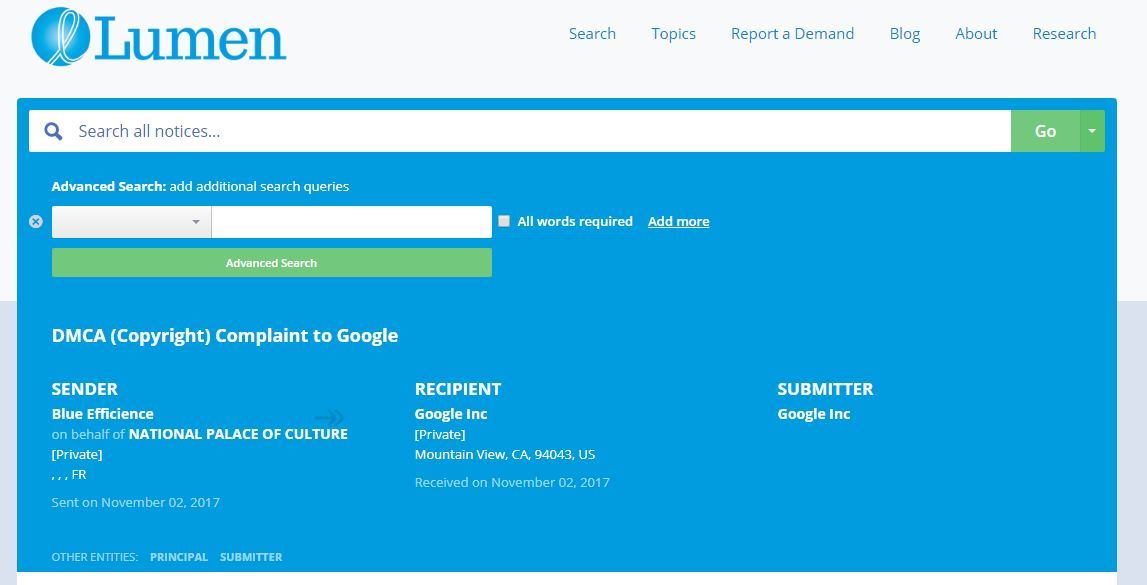Click the PRINCIPAL other entity link

[x=179, y=557]
